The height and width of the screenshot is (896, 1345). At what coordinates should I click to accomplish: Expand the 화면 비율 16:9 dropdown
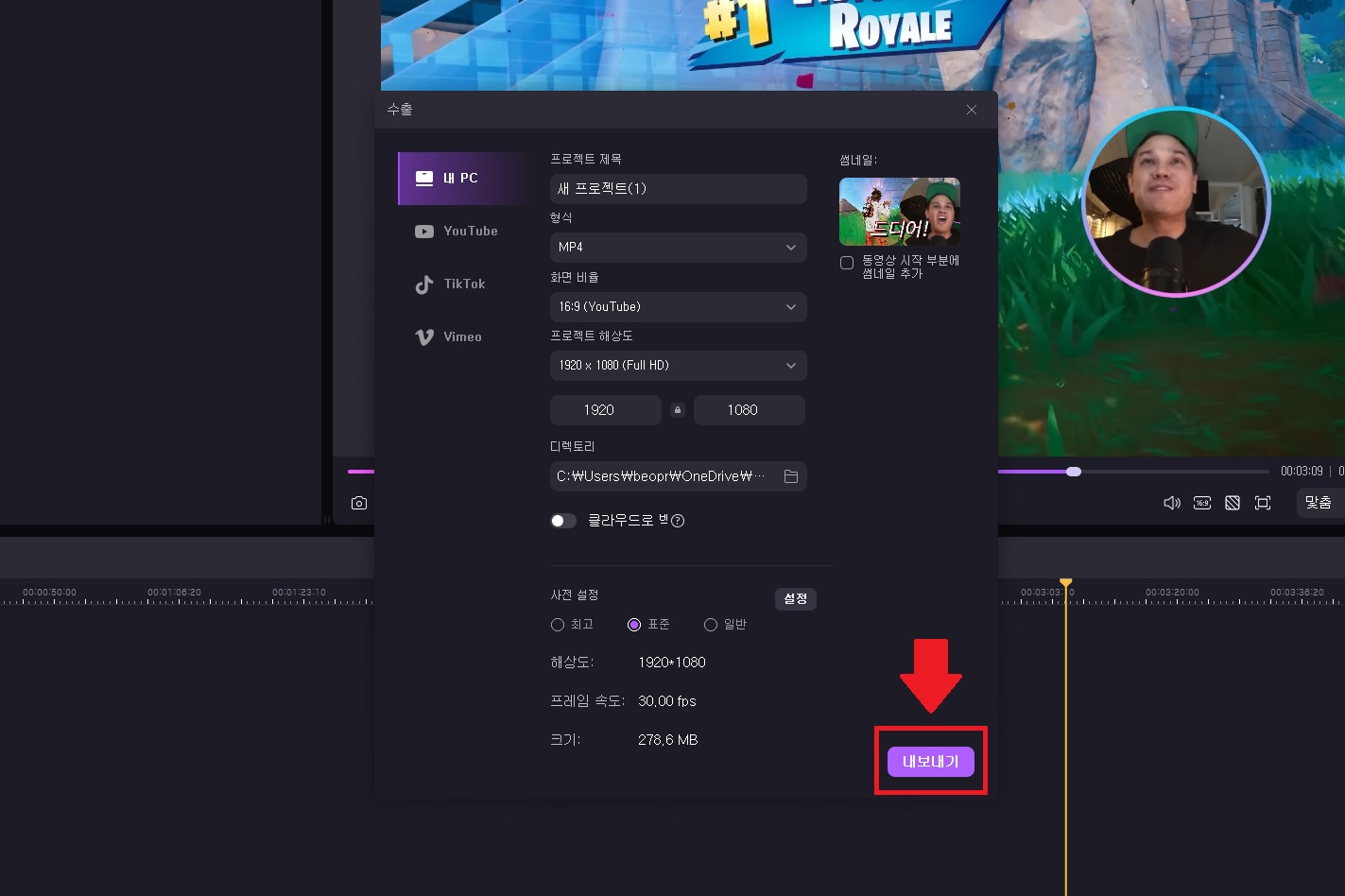[x=679, y=307]
